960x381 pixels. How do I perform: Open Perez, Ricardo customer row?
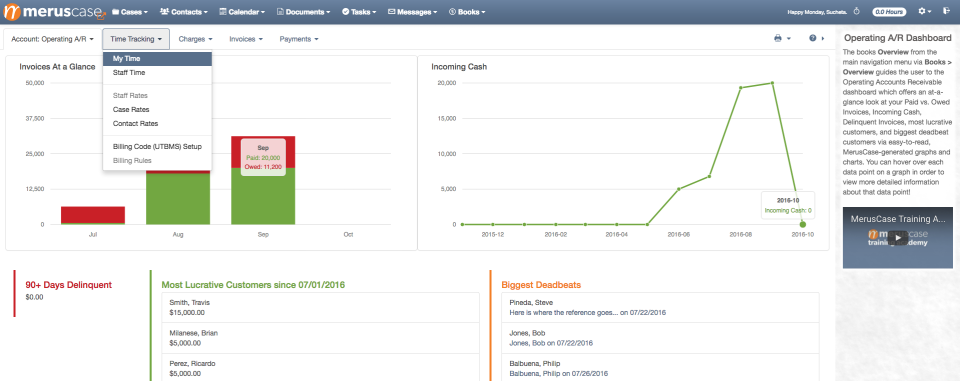(320, 368)
